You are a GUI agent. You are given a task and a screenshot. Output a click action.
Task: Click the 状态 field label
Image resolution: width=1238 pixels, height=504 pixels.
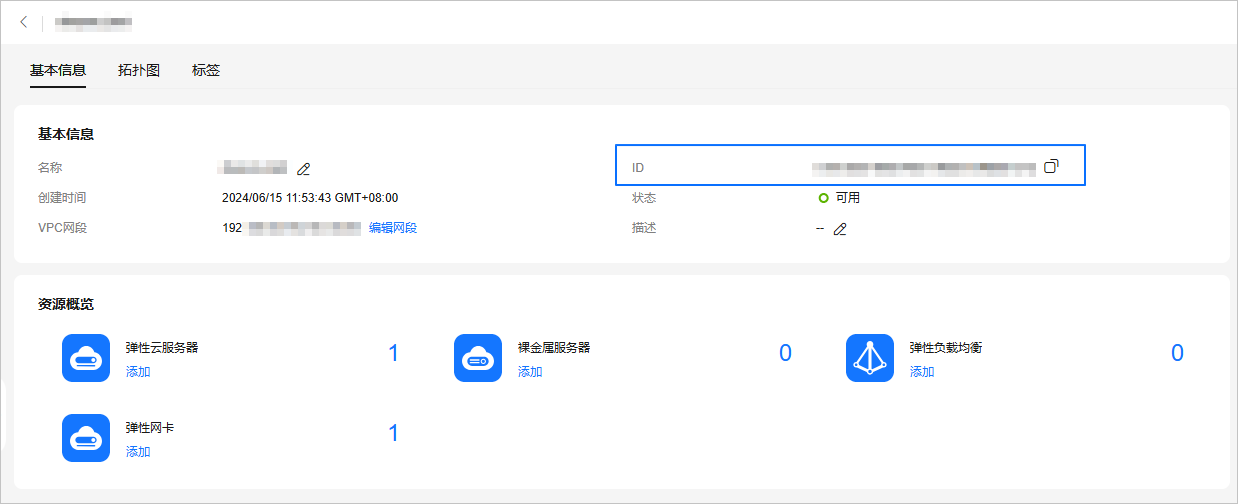point(644,198)
